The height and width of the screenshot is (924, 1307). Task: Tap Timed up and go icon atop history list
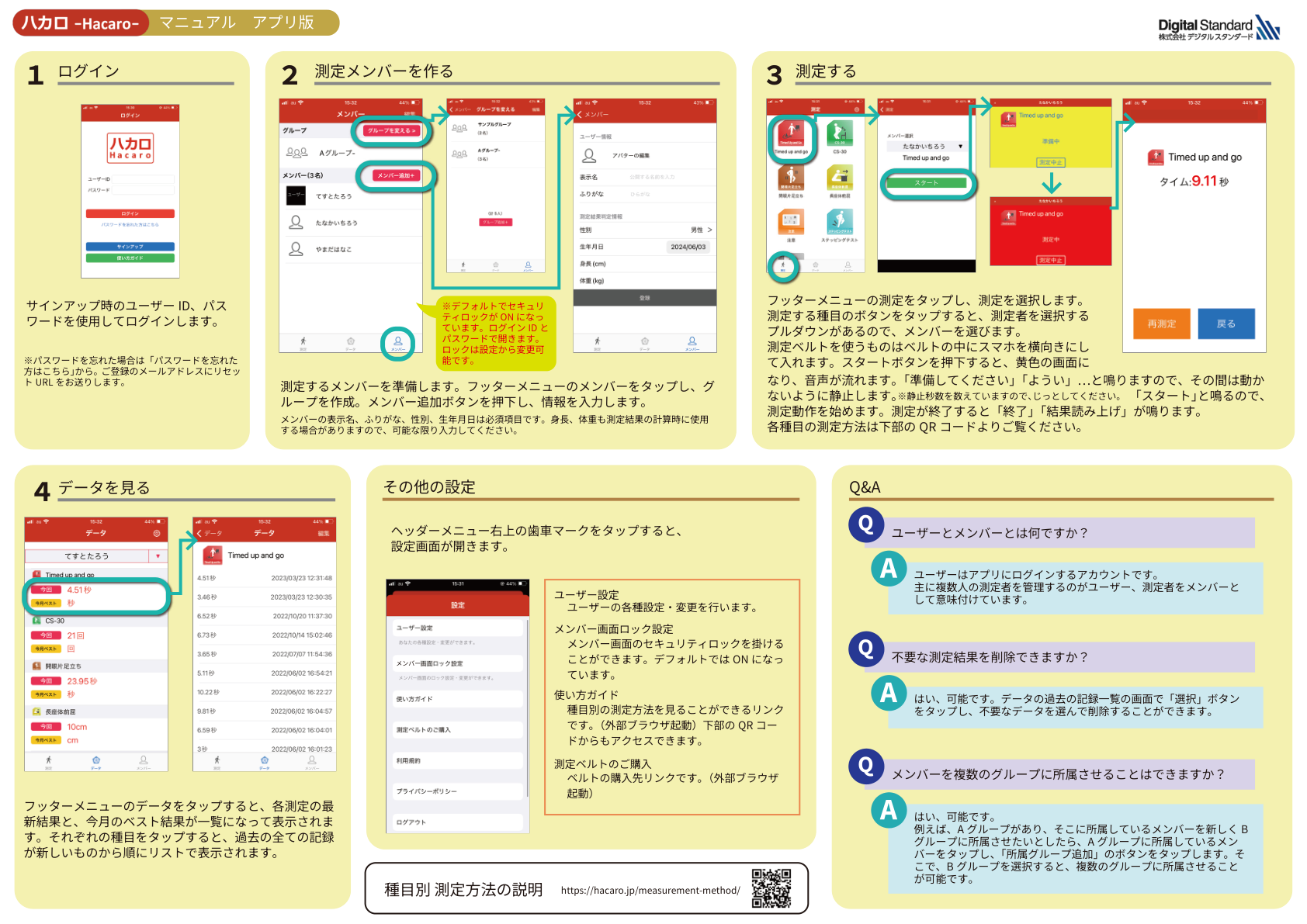click(x=213, y=555)
